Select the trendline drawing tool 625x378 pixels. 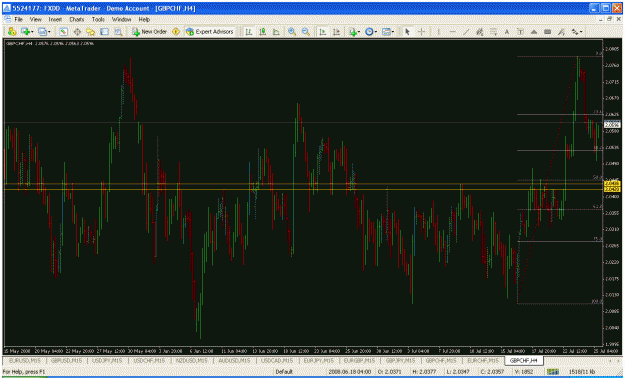[466, 32]
